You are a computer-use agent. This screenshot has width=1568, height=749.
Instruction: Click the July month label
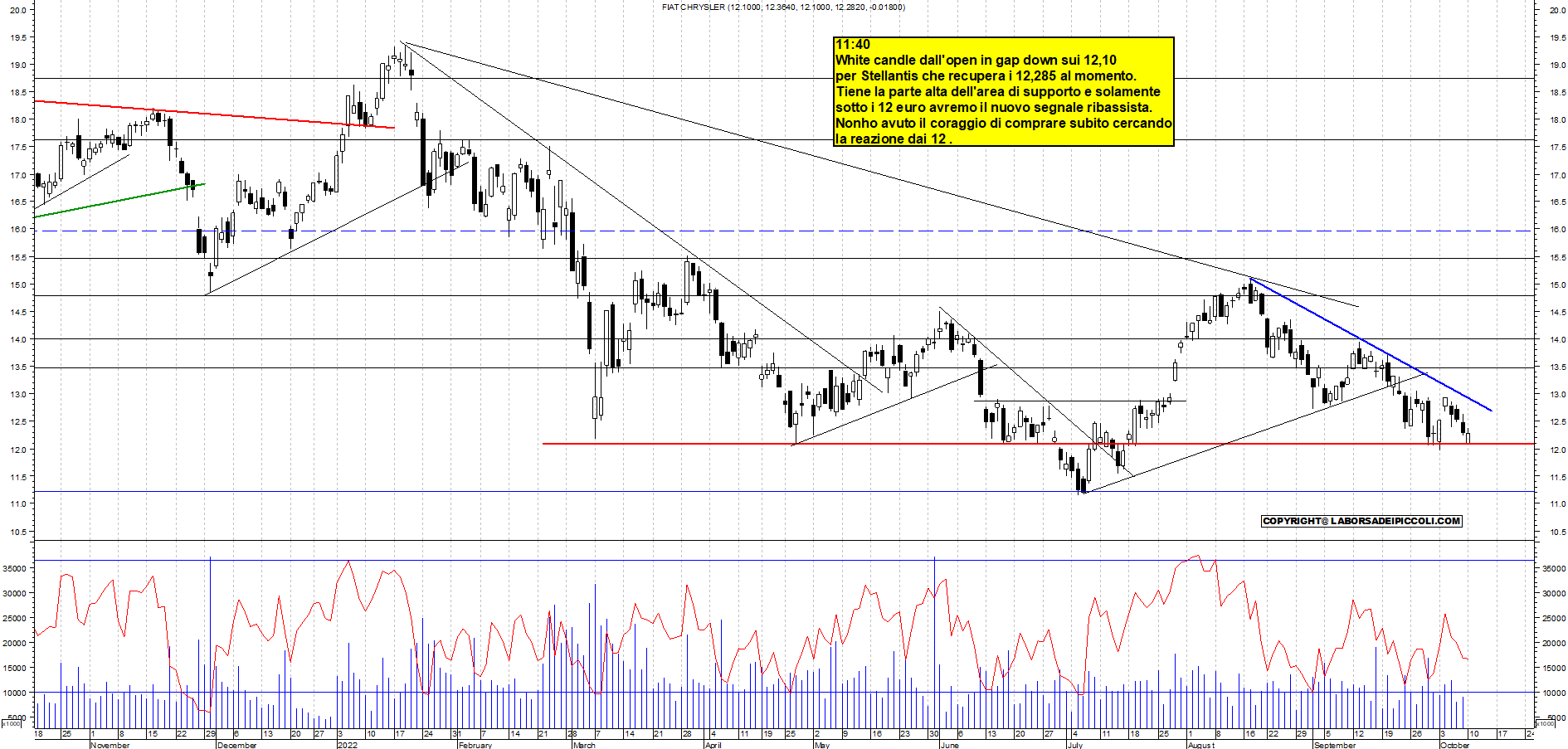[1074, 745]
